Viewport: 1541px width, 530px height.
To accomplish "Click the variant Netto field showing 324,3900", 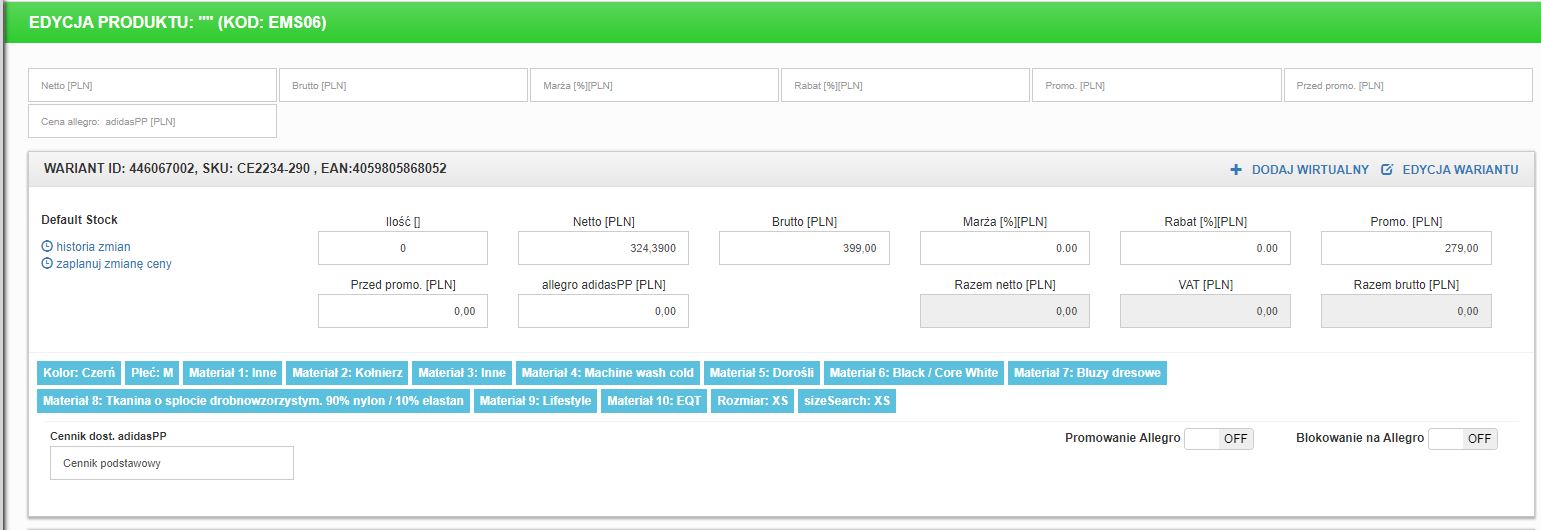I will coord(603,248).
